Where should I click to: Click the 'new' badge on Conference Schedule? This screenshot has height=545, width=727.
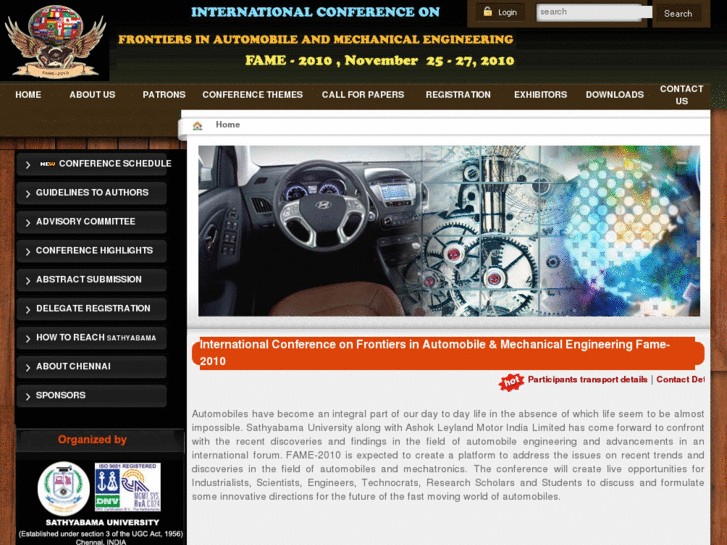(x=47, y=164)
